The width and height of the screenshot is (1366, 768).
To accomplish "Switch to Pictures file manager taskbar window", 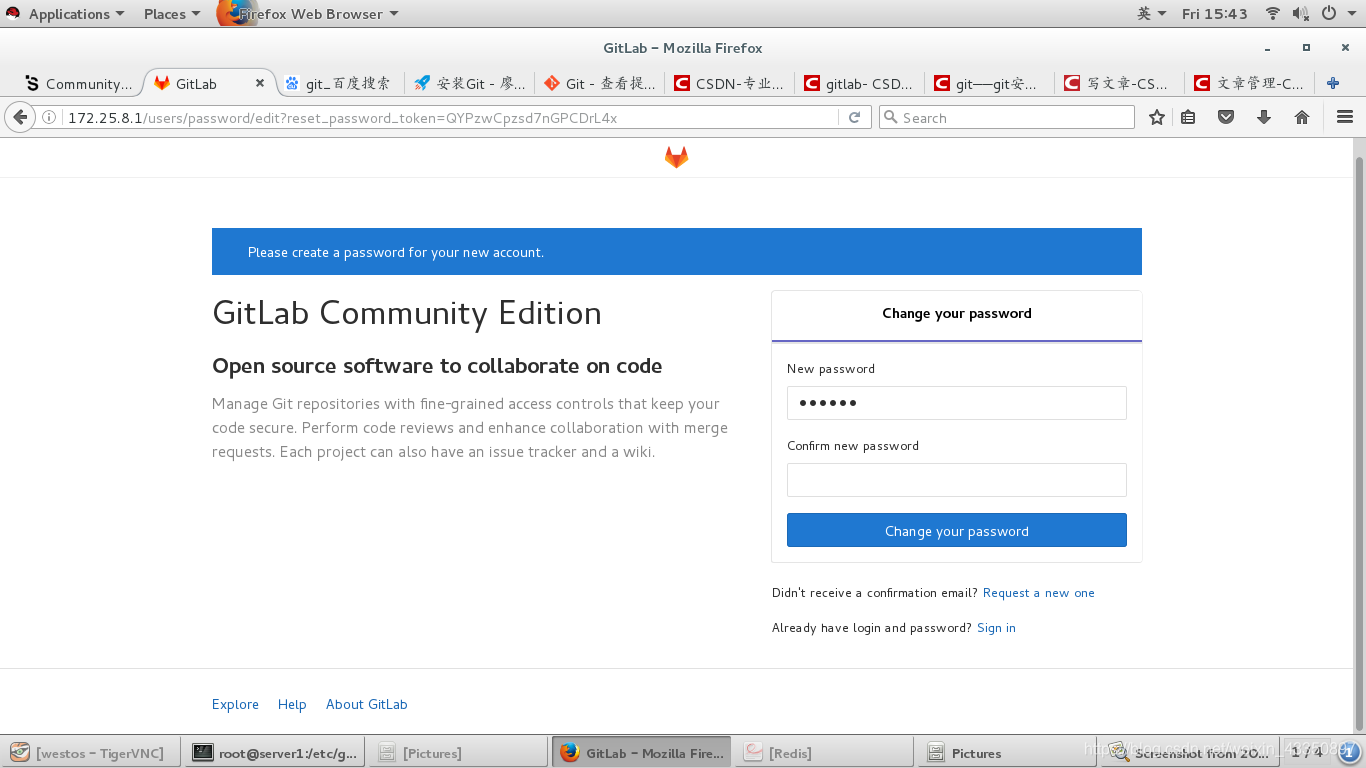I will pos(1008,753).
